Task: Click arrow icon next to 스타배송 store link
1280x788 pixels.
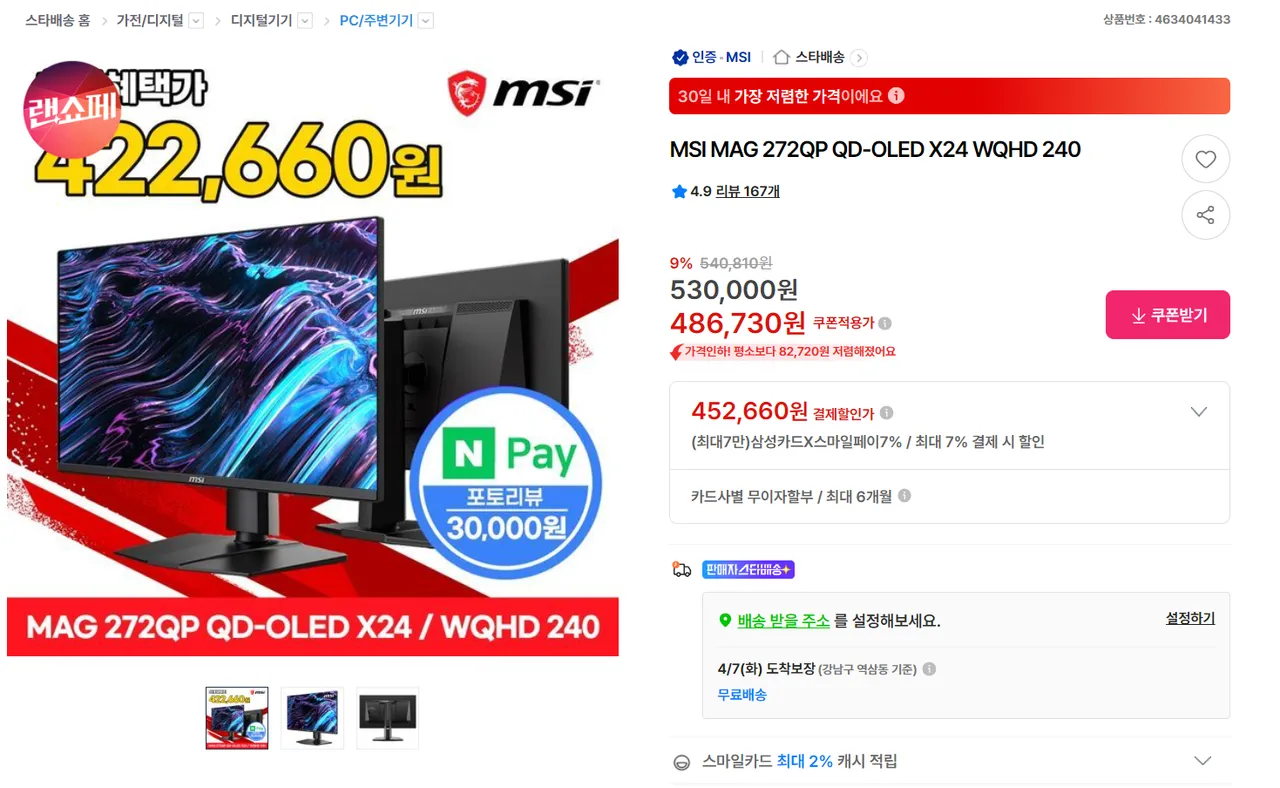Action: (860, 58)
